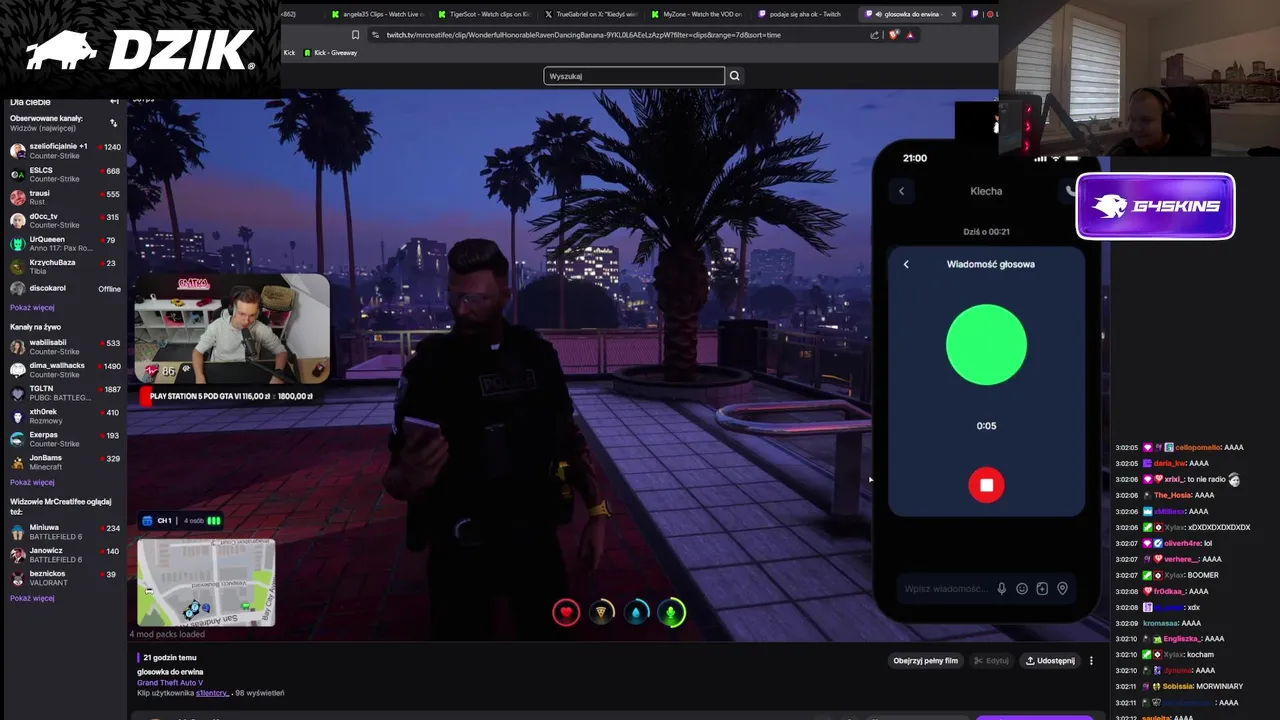Click the search magnifier button beside Wyszukaj
This screenshot has height=720, width=1280.
click(x=735, y=76)
